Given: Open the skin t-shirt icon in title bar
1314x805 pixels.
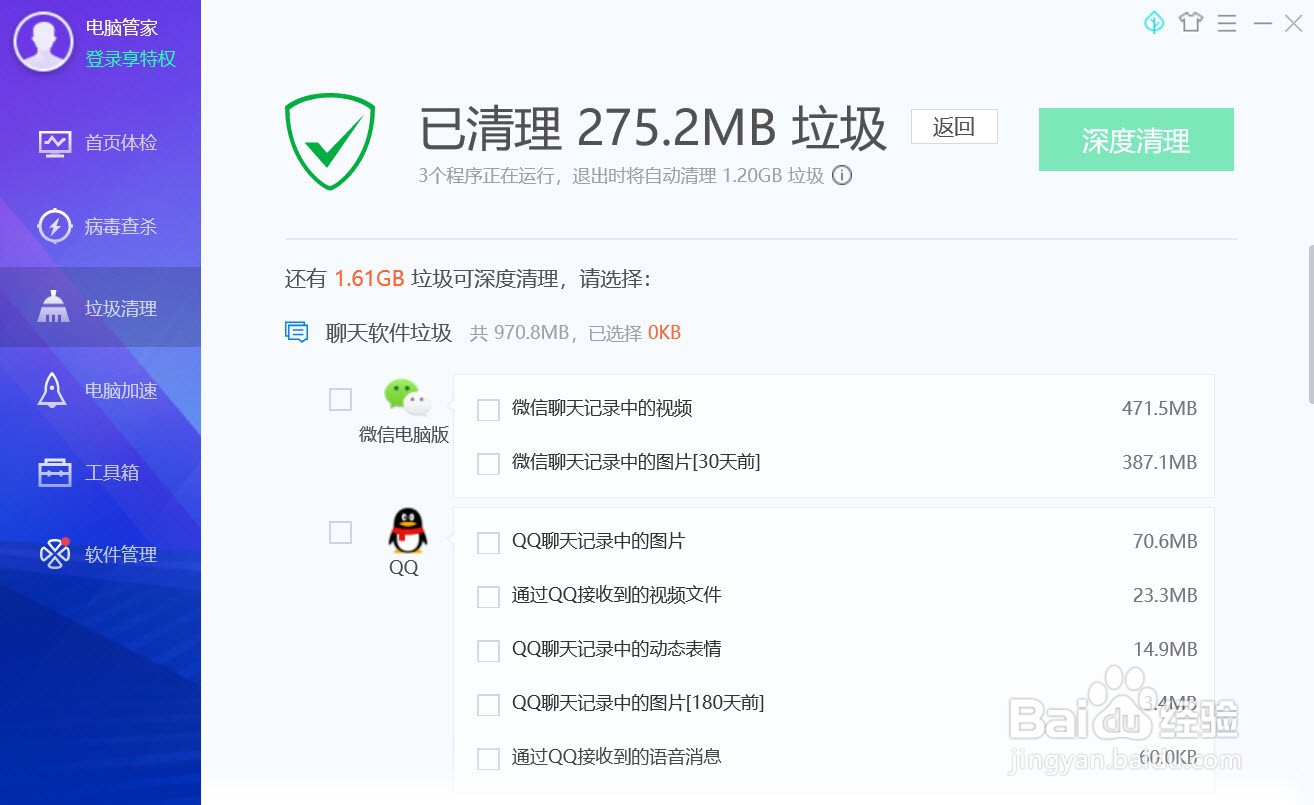Looking at the screenshot, I should coord(1190,22).
